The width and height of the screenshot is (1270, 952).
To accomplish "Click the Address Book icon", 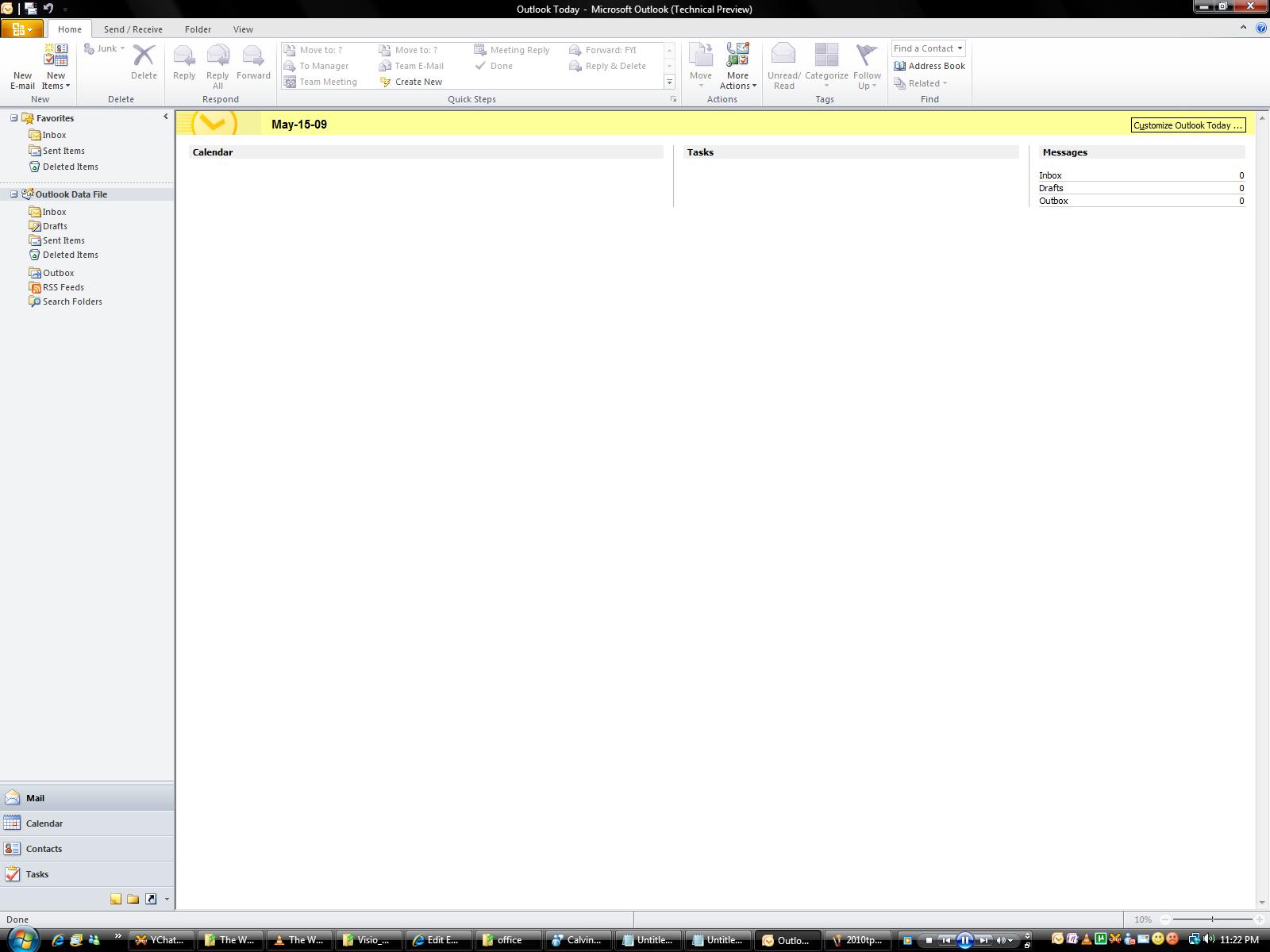I will 899,66.
